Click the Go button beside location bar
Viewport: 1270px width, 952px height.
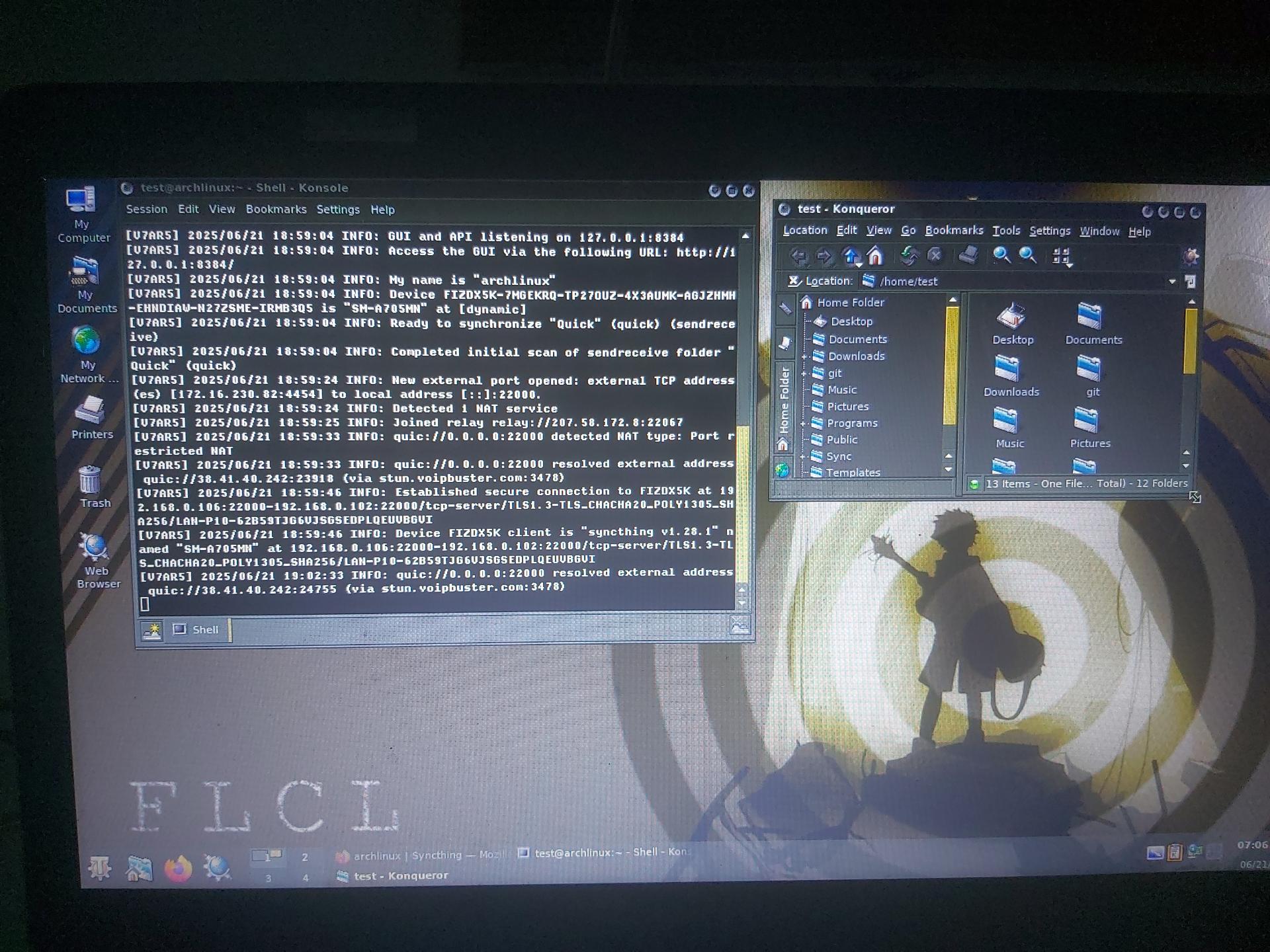click(1190, 282)
